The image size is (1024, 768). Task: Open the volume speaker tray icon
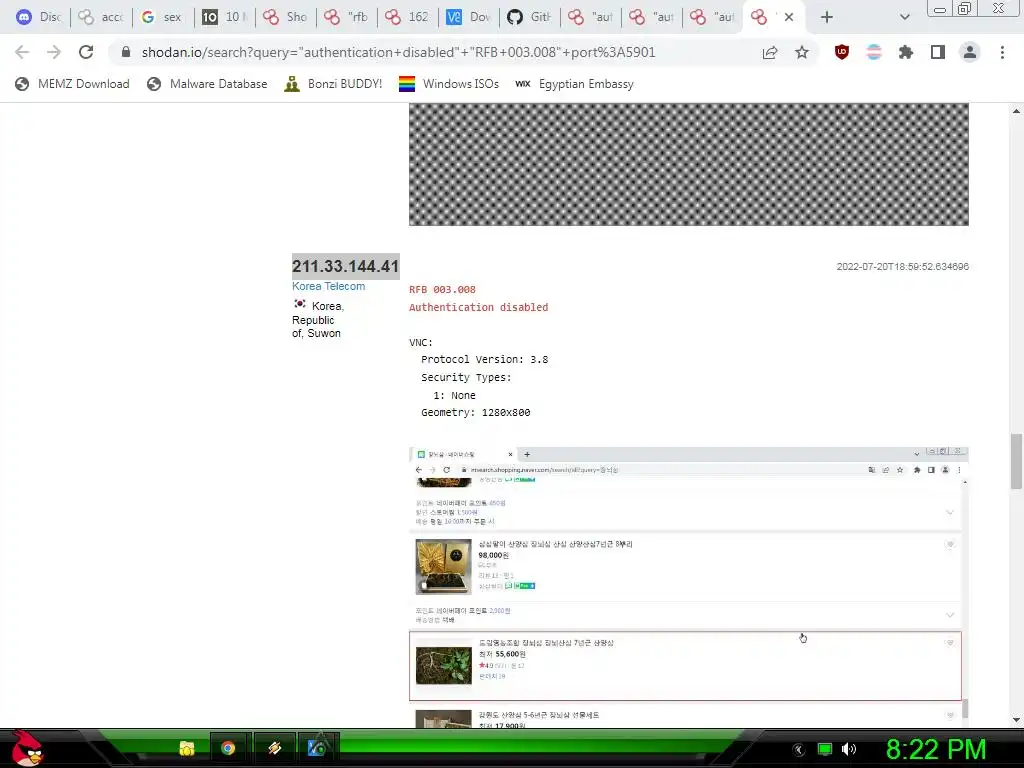coord(849,750)
